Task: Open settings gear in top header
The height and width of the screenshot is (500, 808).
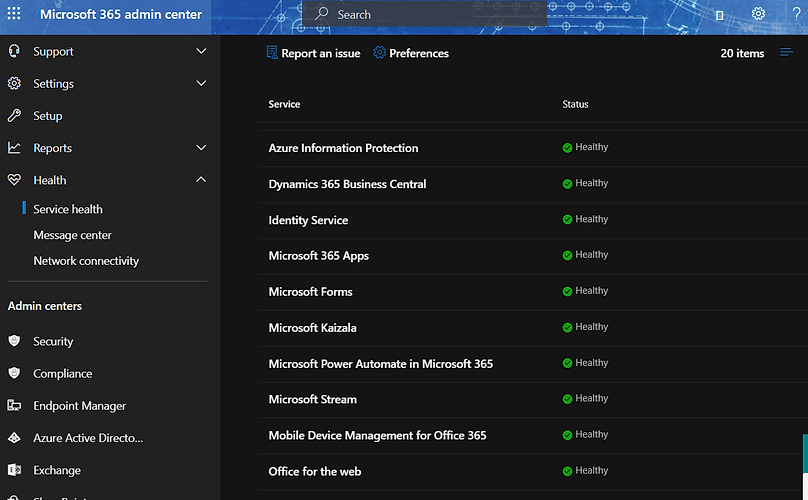Action: point(758,13)
